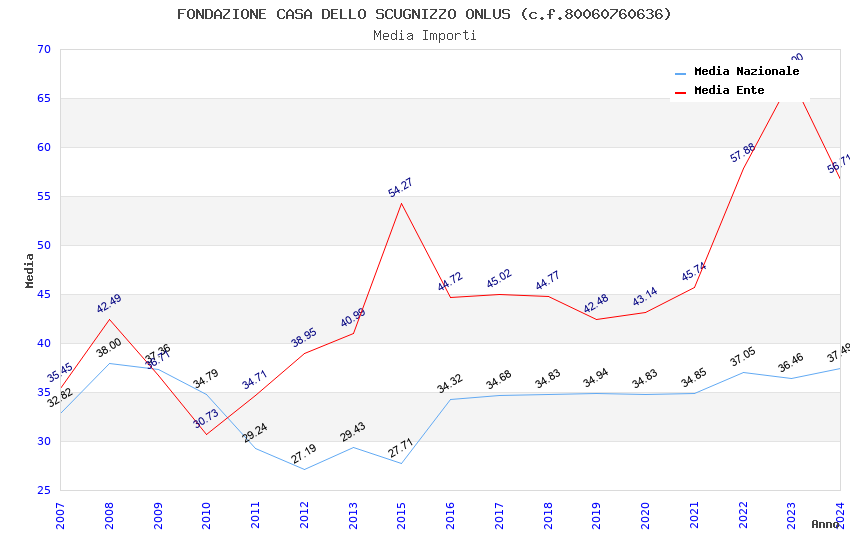
Task: Select year 2021 on the x-axis
Action: (694, 515)
